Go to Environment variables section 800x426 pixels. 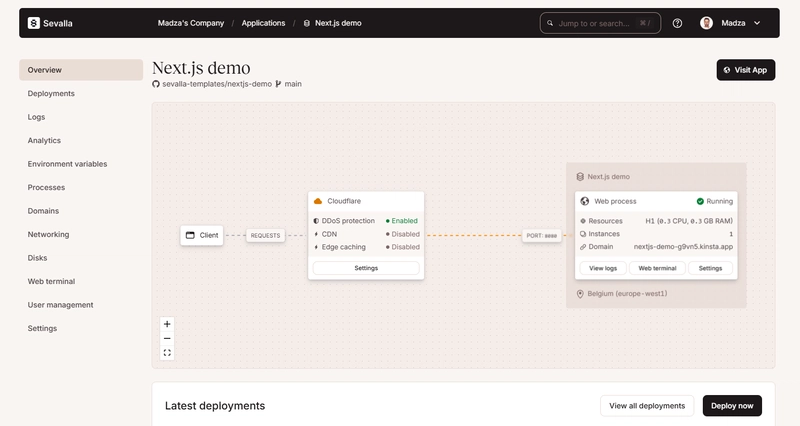[67, 164]
